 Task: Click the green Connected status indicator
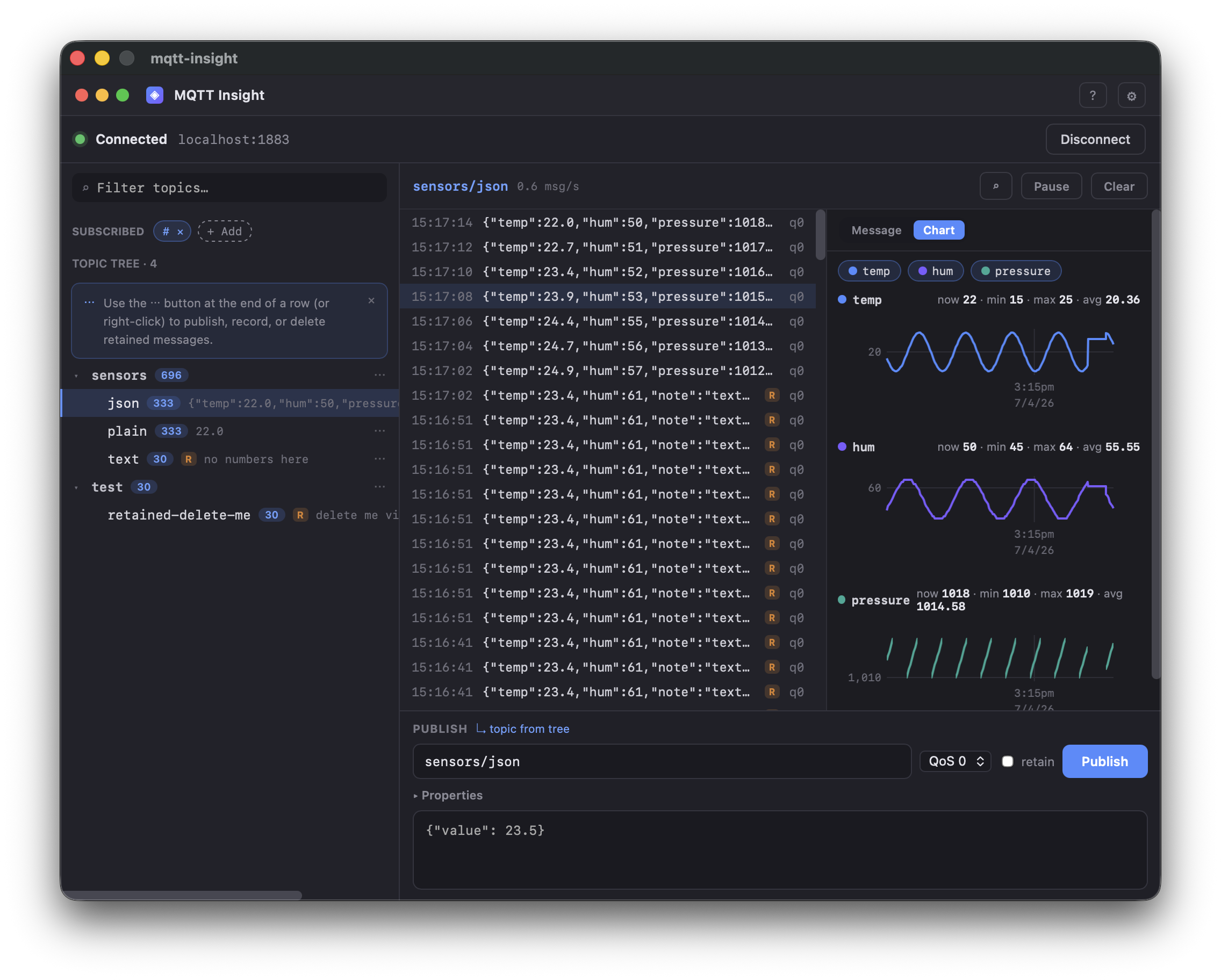click(x=81, y=139)
